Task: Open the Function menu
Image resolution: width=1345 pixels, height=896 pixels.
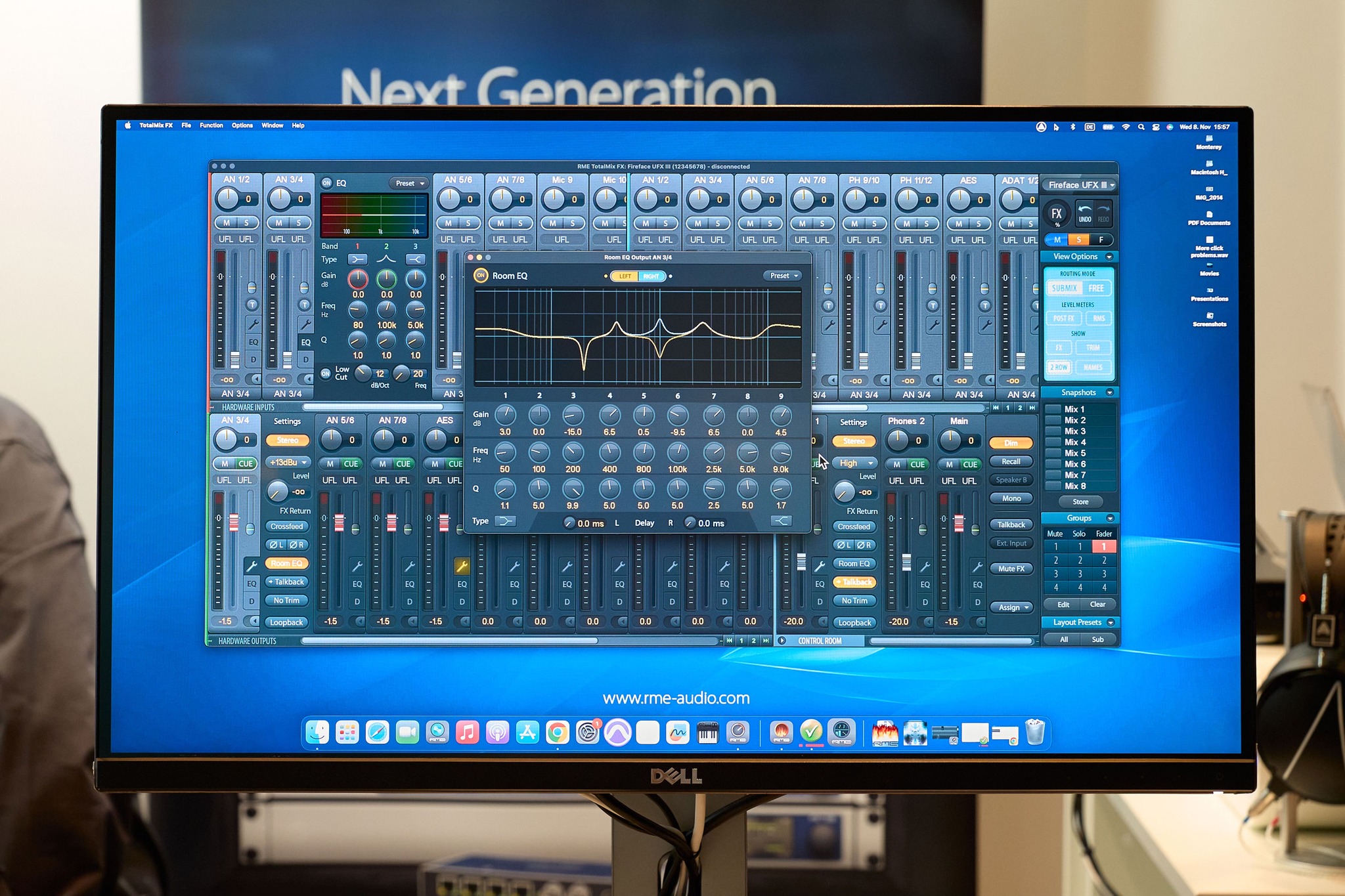Action: point(211,125)
